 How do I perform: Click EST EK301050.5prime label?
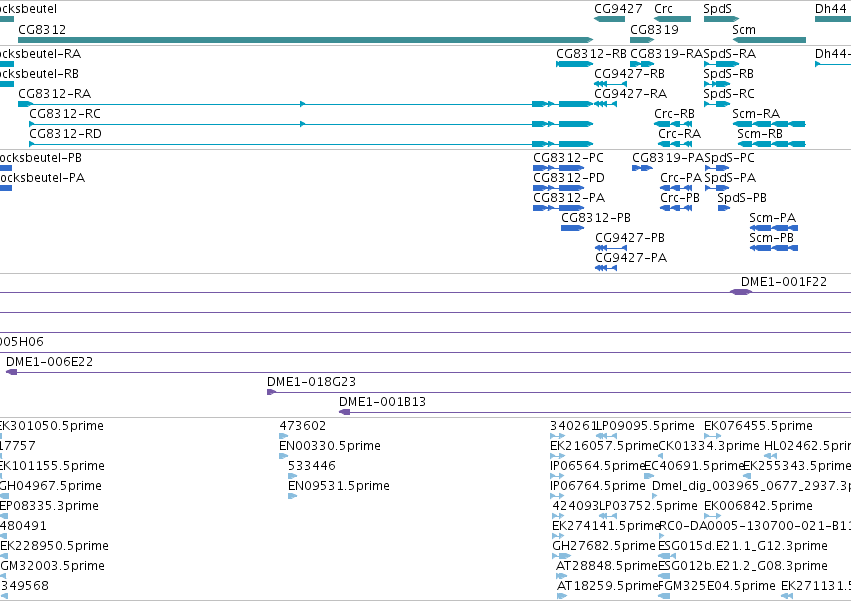52,426
